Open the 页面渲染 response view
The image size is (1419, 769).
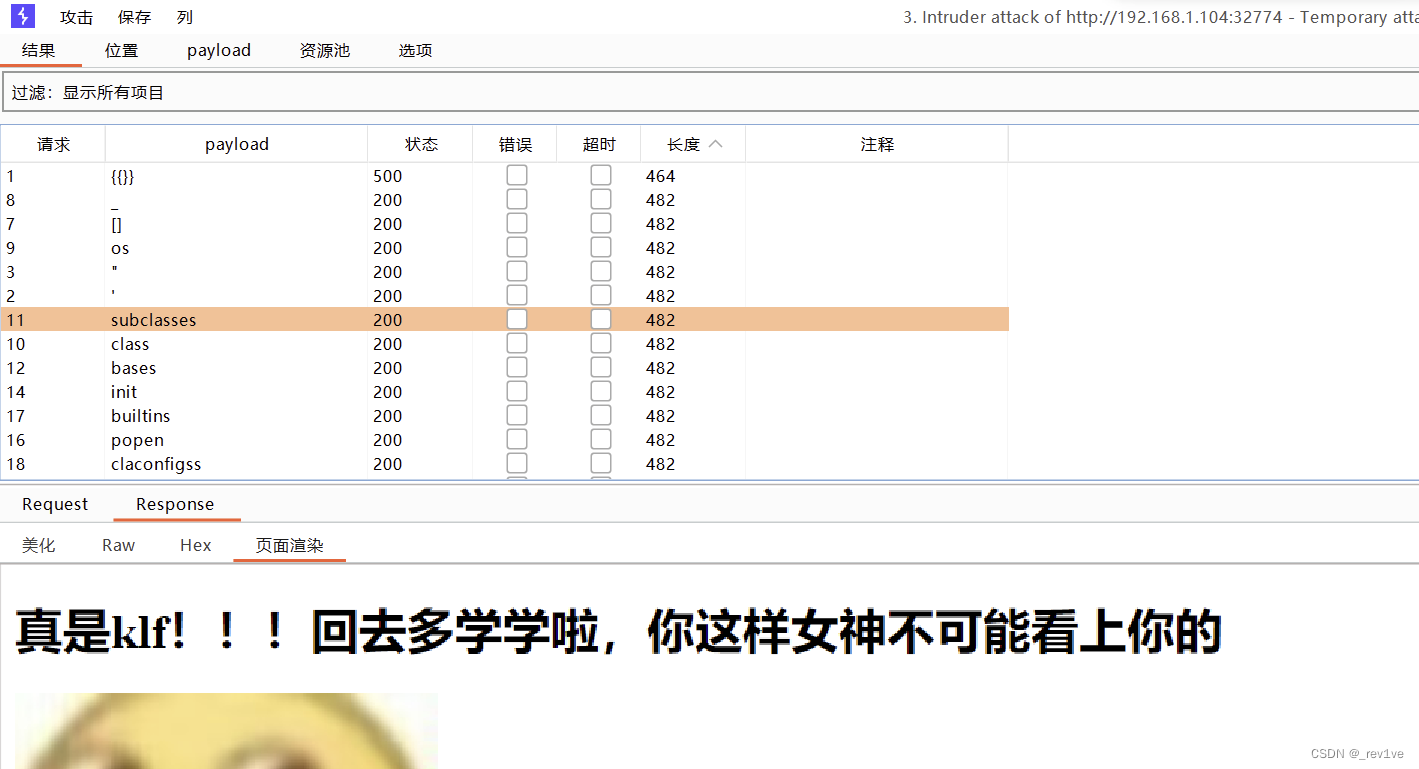[x=289, y=545]
